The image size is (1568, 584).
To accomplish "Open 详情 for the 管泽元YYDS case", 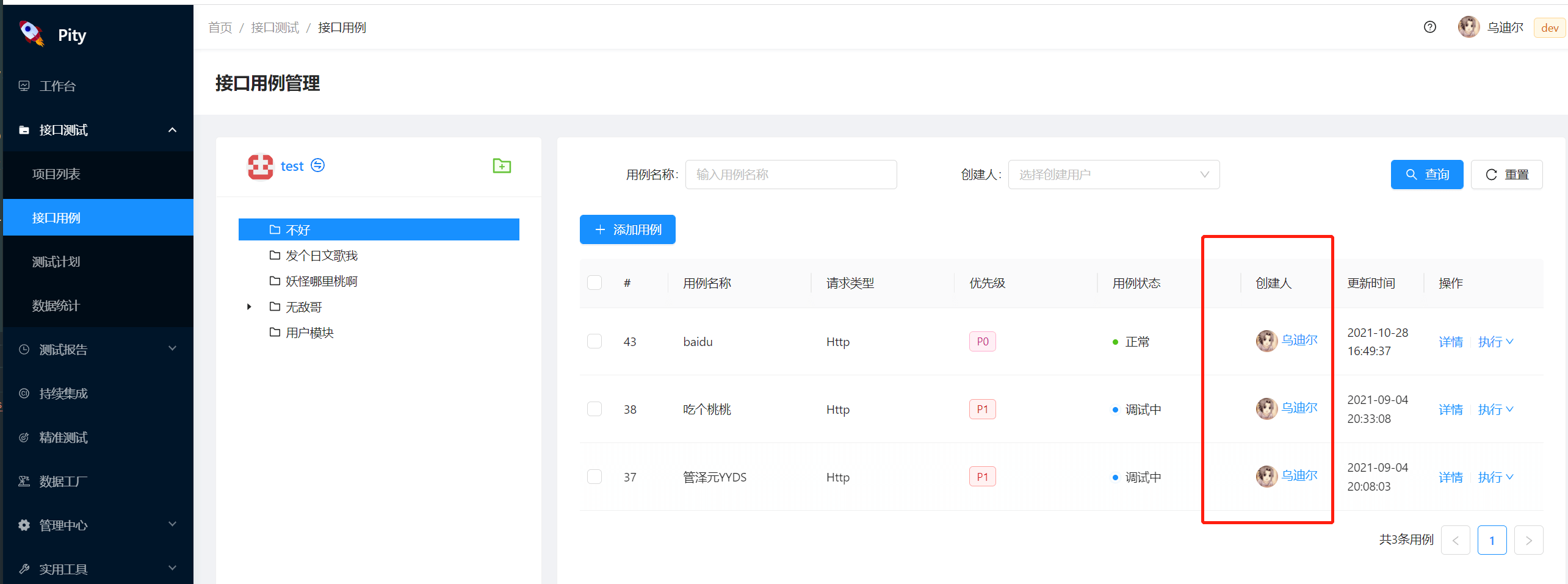I will [1451, 477].
